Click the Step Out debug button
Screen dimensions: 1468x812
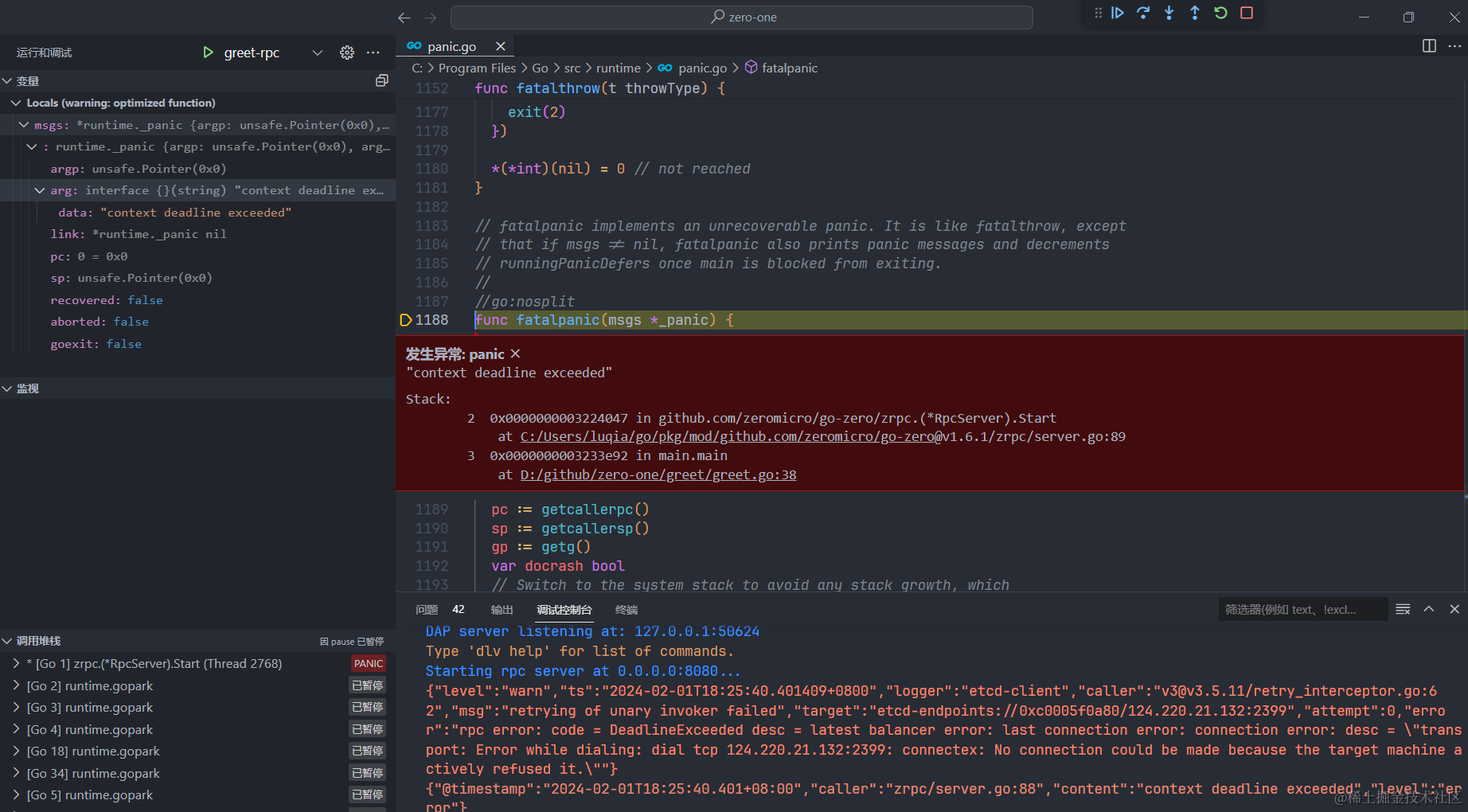[1195, 13]
